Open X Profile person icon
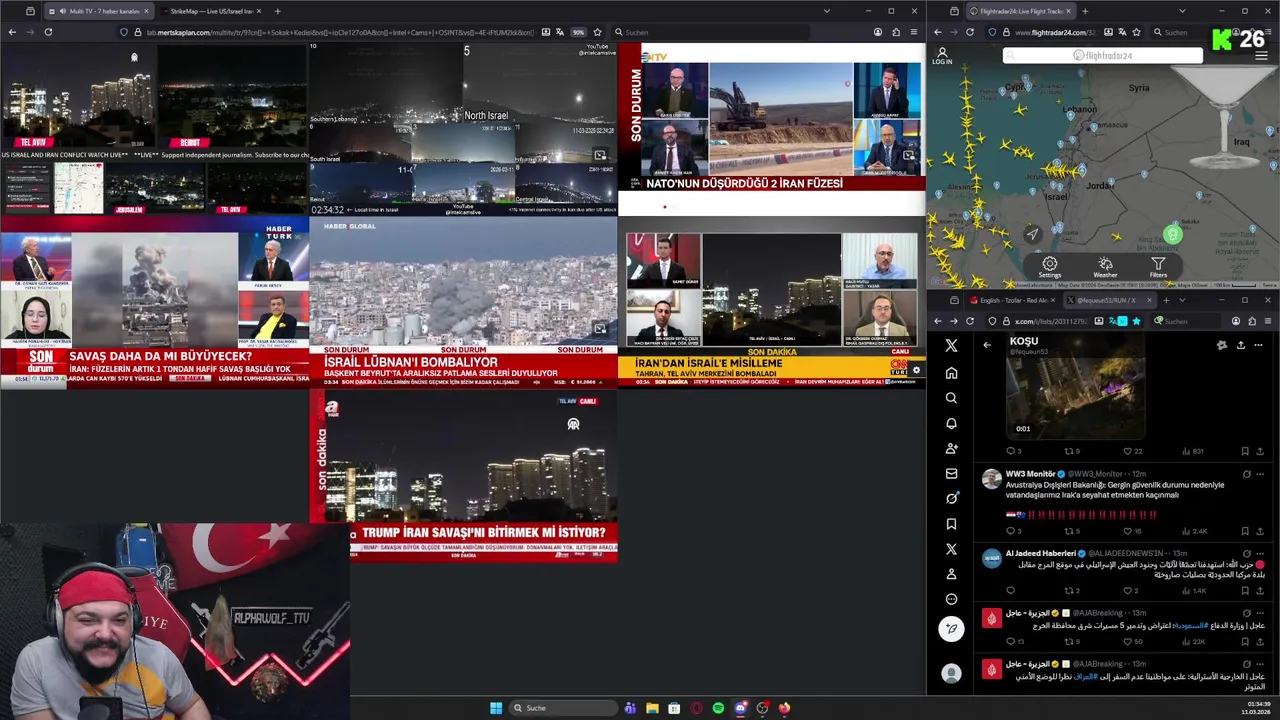The height and width of the screenshot is (720, 1280). (x=951, y=574)
